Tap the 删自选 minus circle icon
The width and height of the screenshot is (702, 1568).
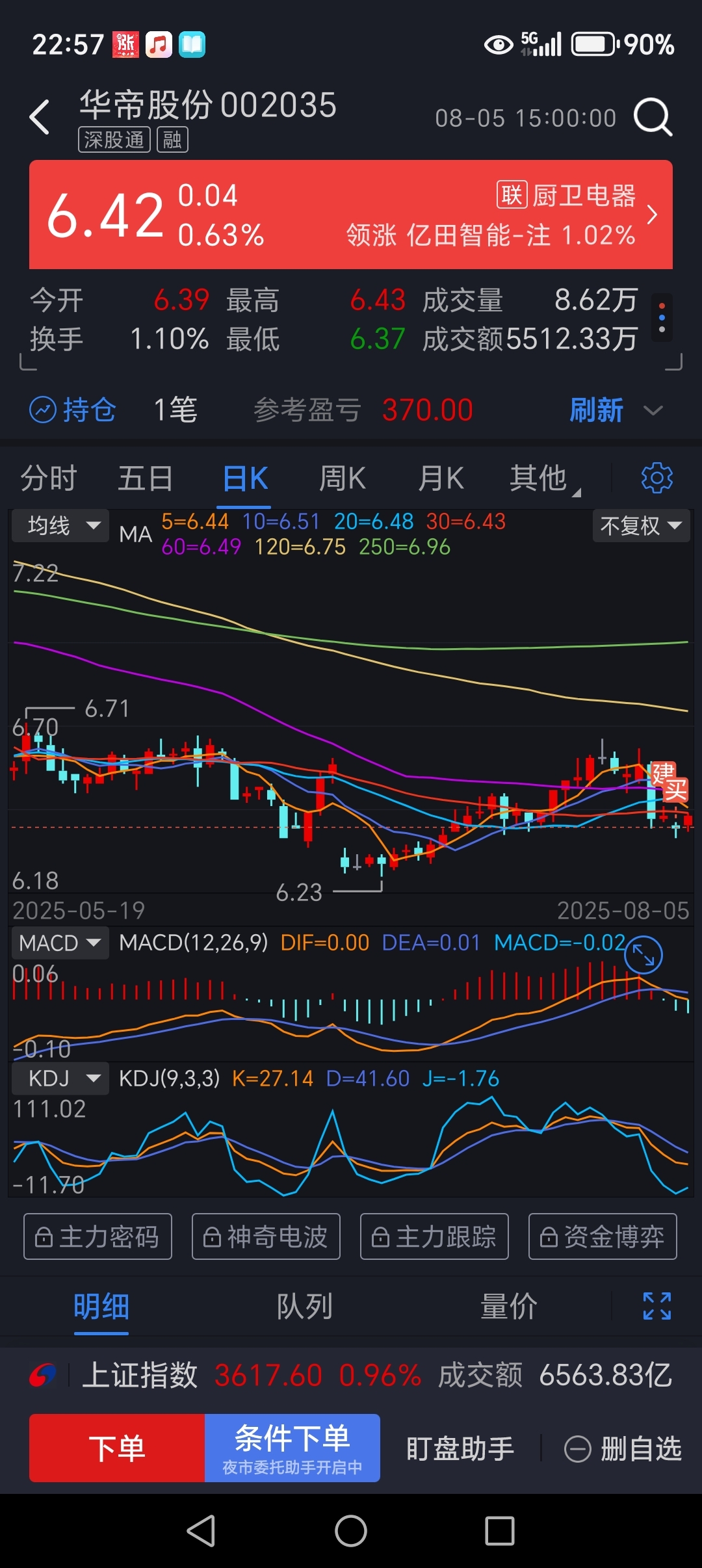click(x=578, y=1449)
